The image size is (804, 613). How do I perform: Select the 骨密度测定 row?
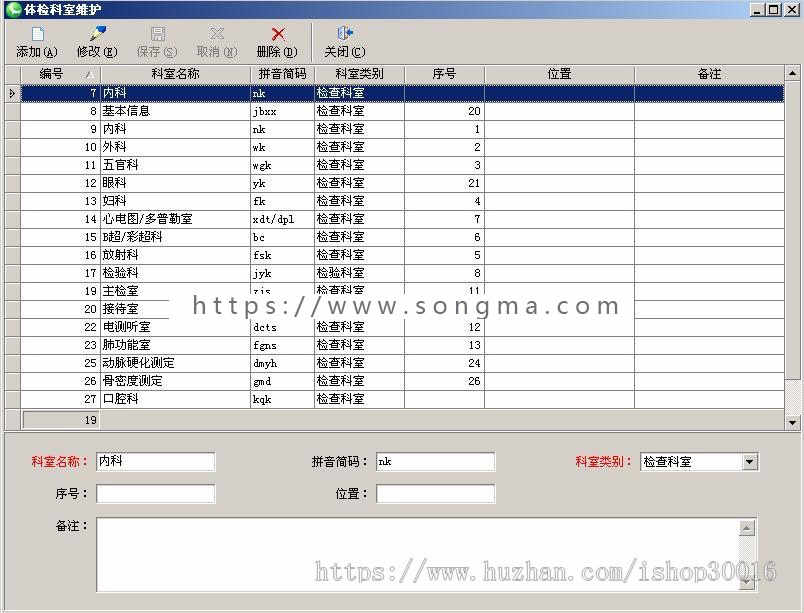[402, 381]
